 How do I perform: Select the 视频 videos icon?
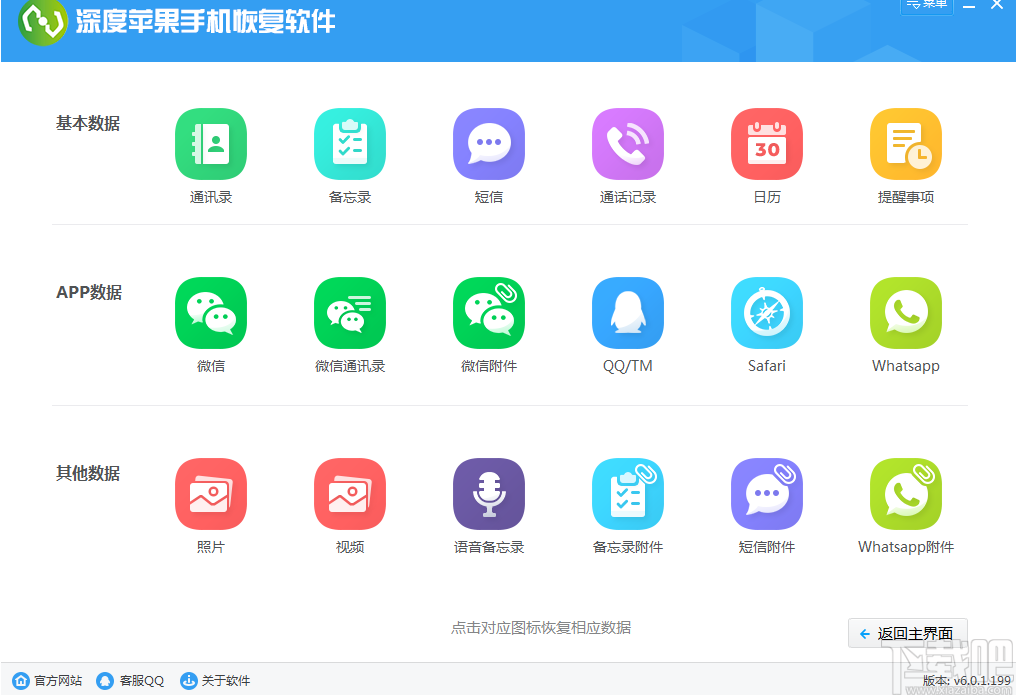pyautogui.click(x=350, y=494)
